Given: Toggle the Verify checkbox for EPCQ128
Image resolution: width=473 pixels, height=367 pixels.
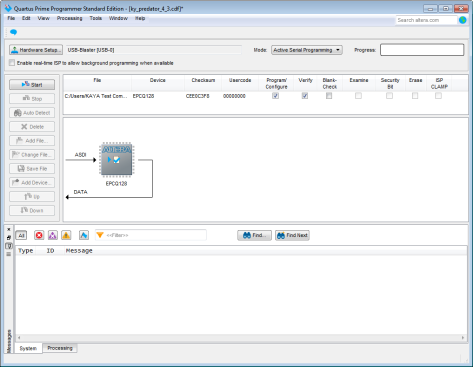Looking at the screenshot, I should [x=305, y=96].
